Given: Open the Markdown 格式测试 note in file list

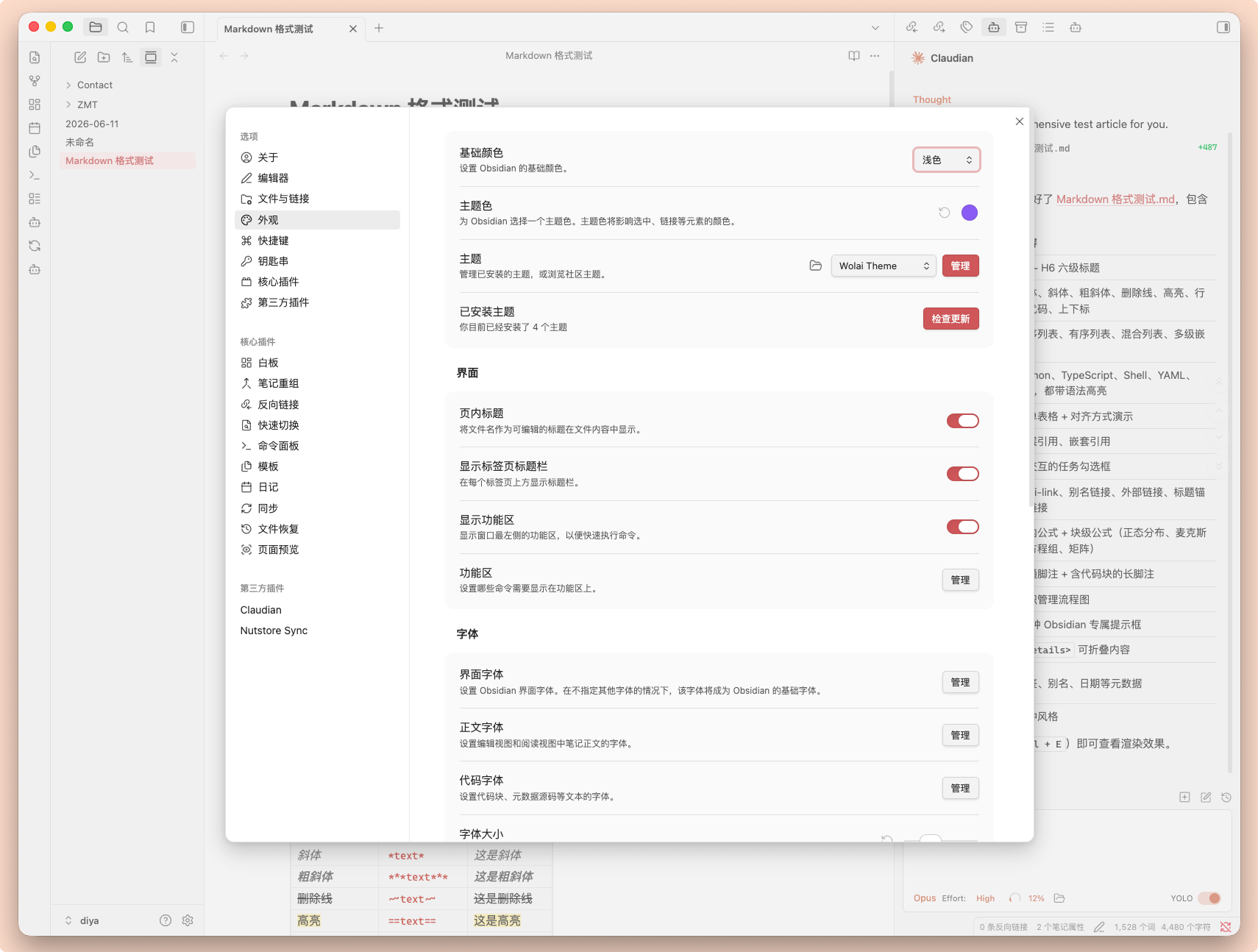Looking at the screenshot, I should (127, 160).
